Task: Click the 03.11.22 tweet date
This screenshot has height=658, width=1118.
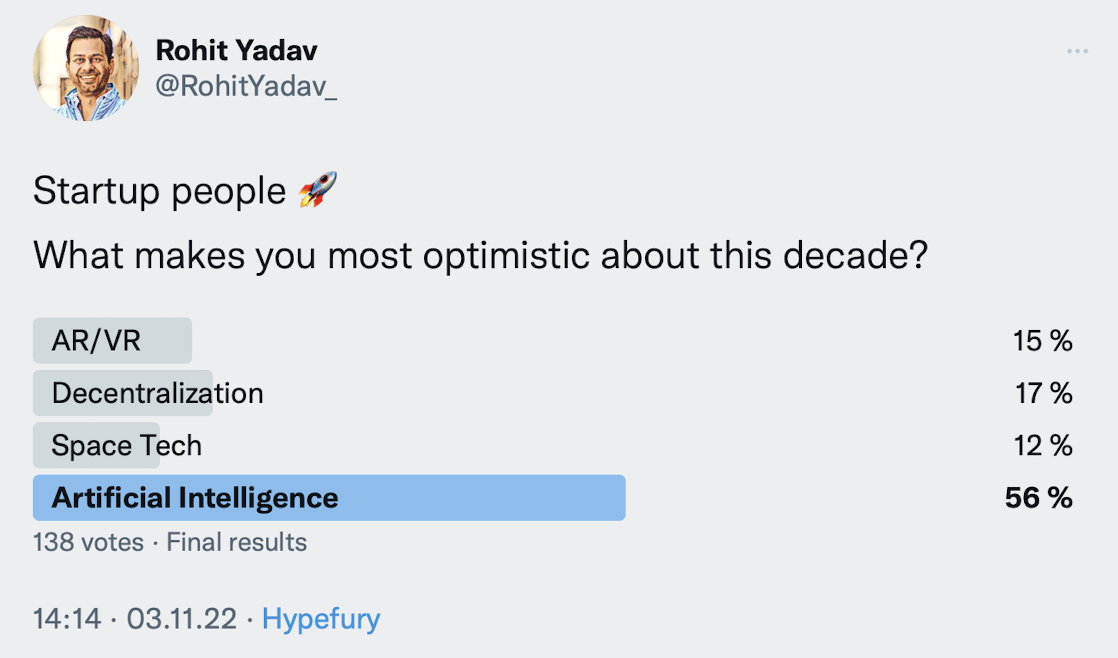Action: (182, 619)
